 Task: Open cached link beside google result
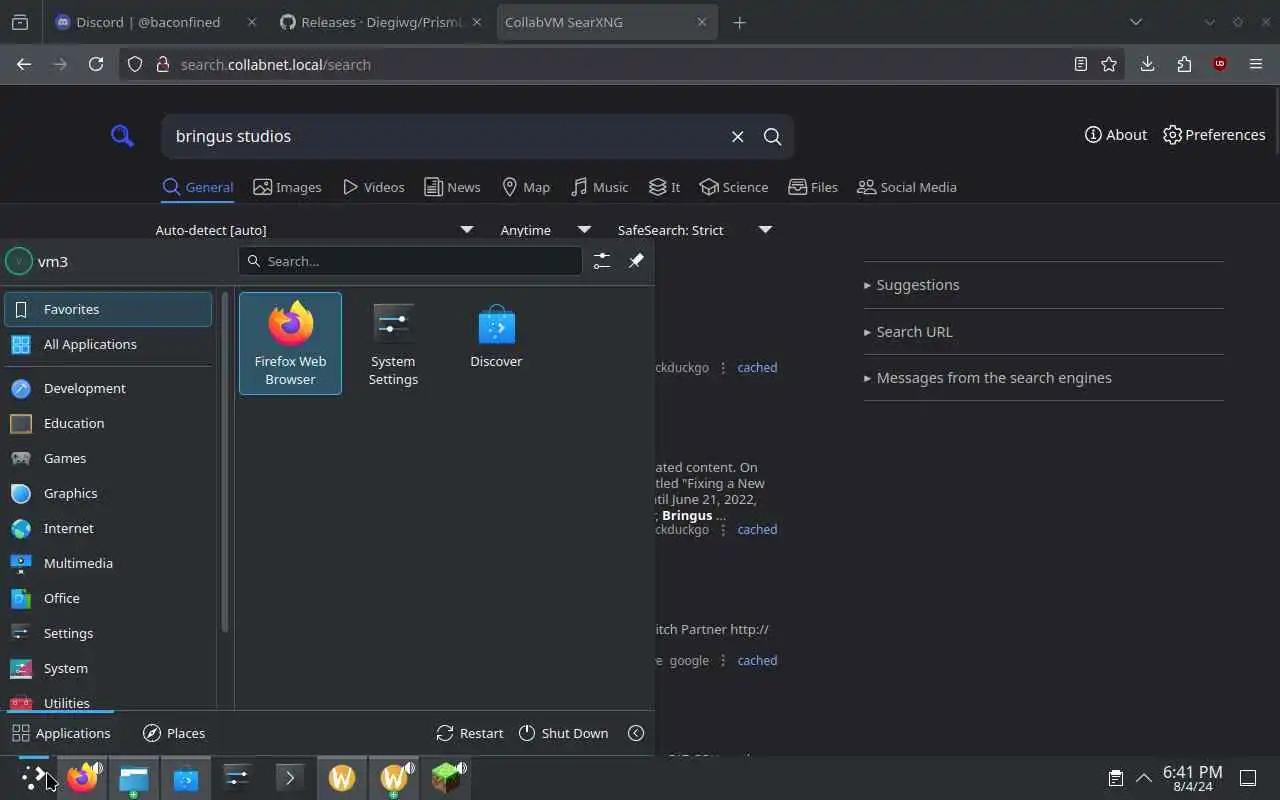point(757,660)
